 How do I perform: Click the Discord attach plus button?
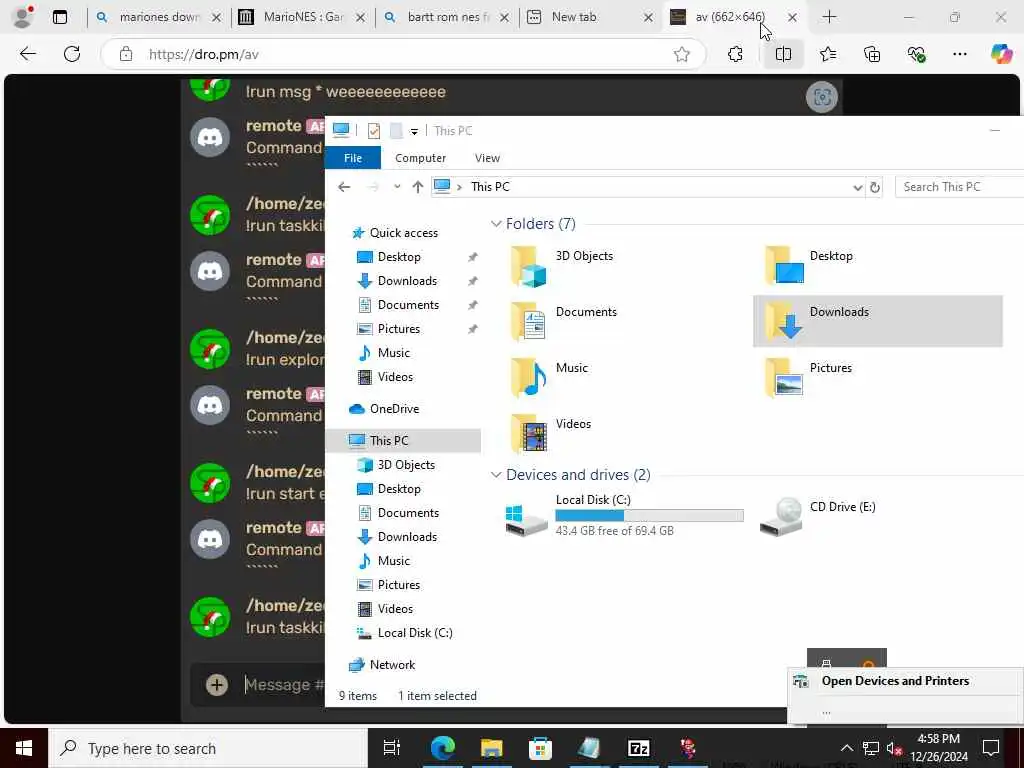[x=217, y=684]
